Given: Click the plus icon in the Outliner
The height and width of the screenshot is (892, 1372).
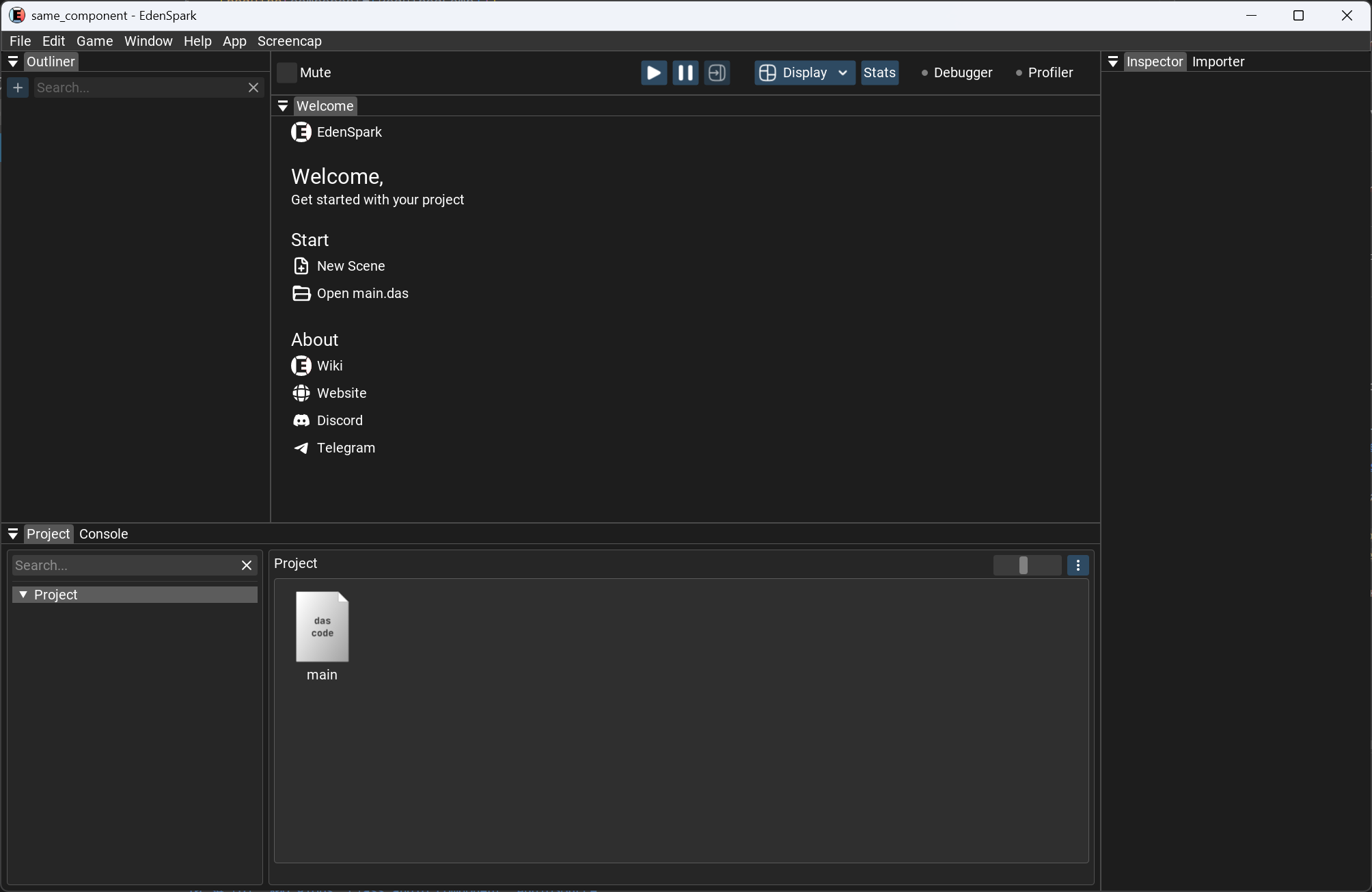Looking at the screenshot, I should click(x=18, y=87).
